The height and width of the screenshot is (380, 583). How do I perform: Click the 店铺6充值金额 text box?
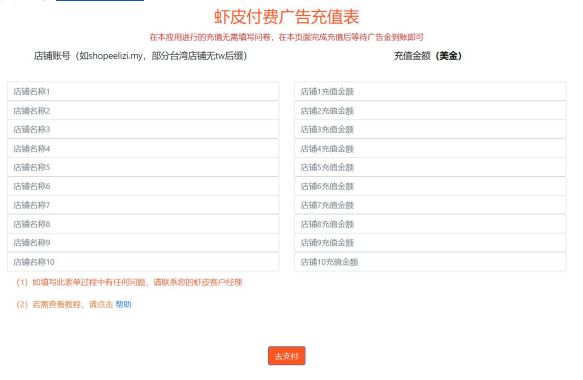pyautogui.click(x=430, y=186)
